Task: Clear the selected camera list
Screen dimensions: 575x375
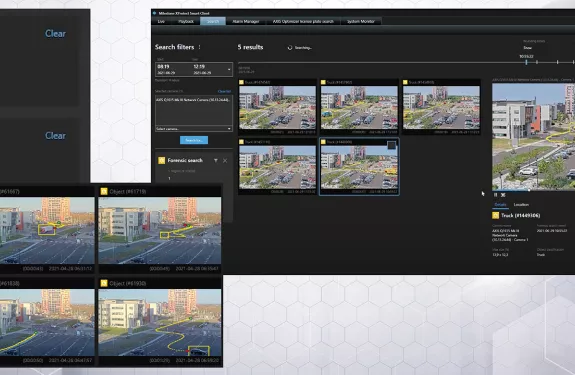Action: click(224, 91)
